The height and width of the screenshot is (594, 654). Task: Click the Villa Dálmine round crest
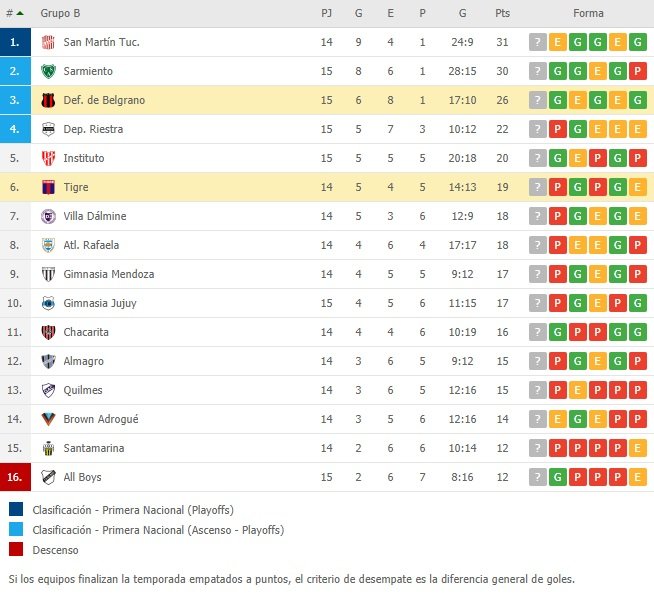(48, 216)
